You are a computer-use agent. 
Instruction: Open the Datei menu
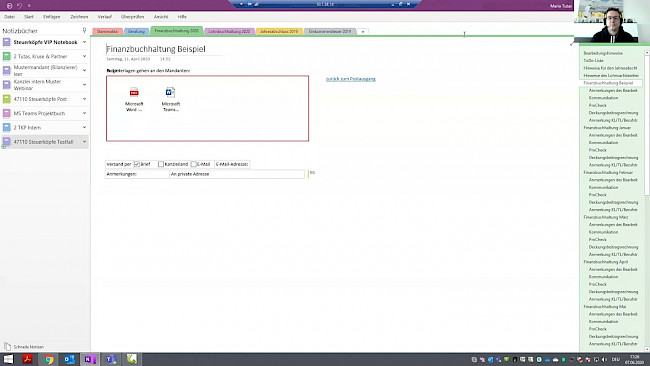[x=10, y=17]
